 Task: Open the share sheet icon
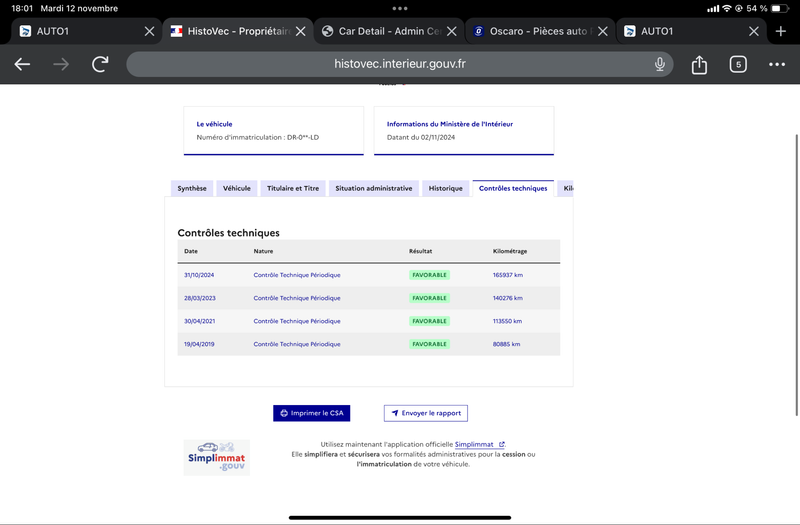pos(699,64)
